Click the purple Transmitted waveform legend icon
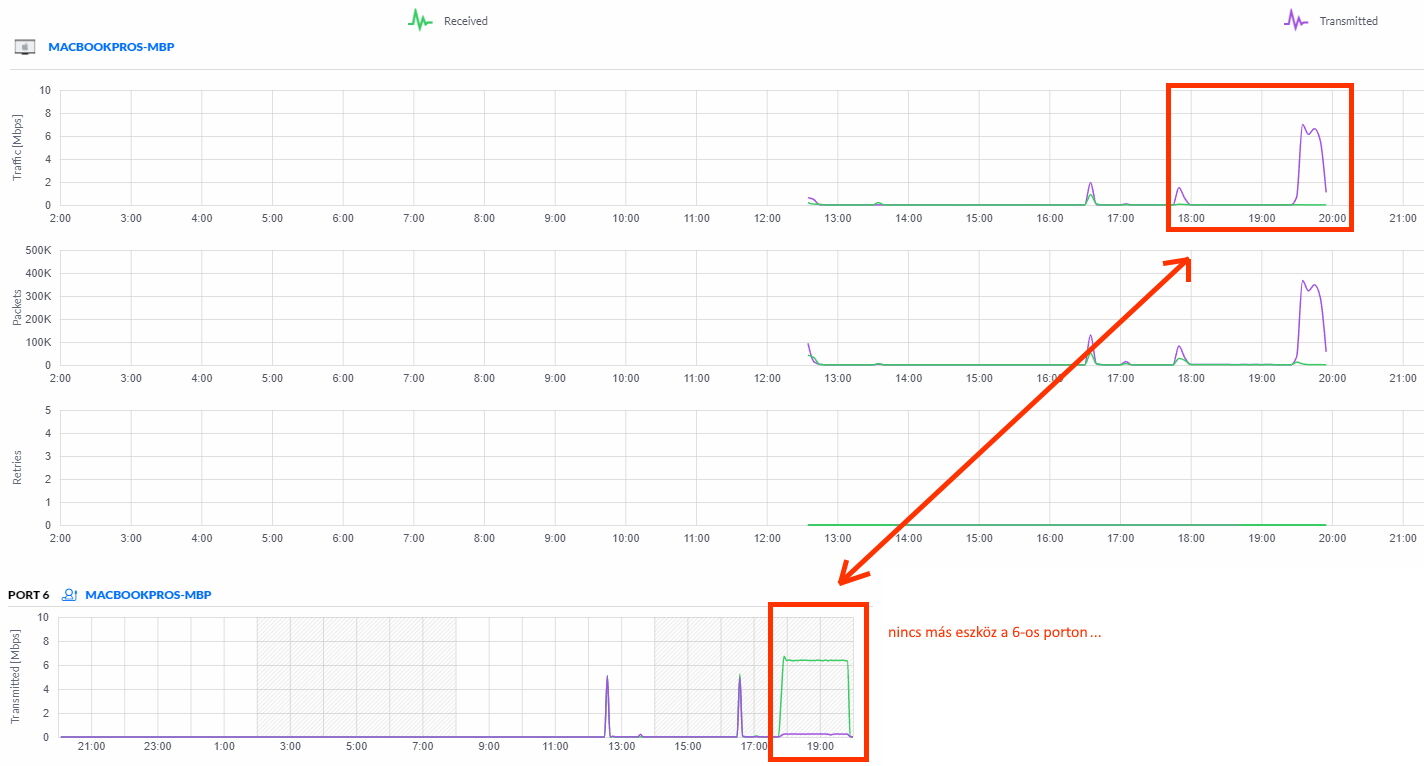 point(1296,20)
